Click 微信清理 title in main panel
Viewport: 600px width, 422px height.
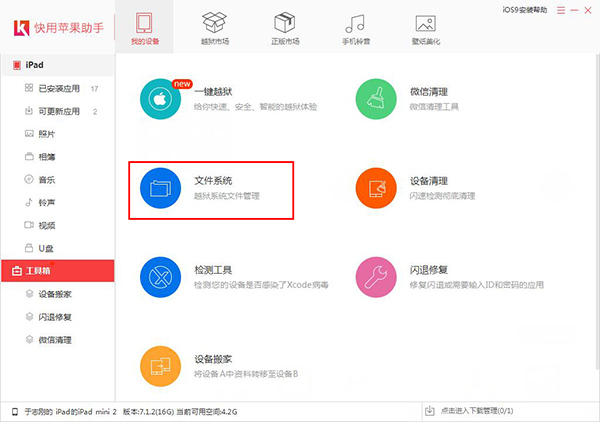tap(429, 92)
